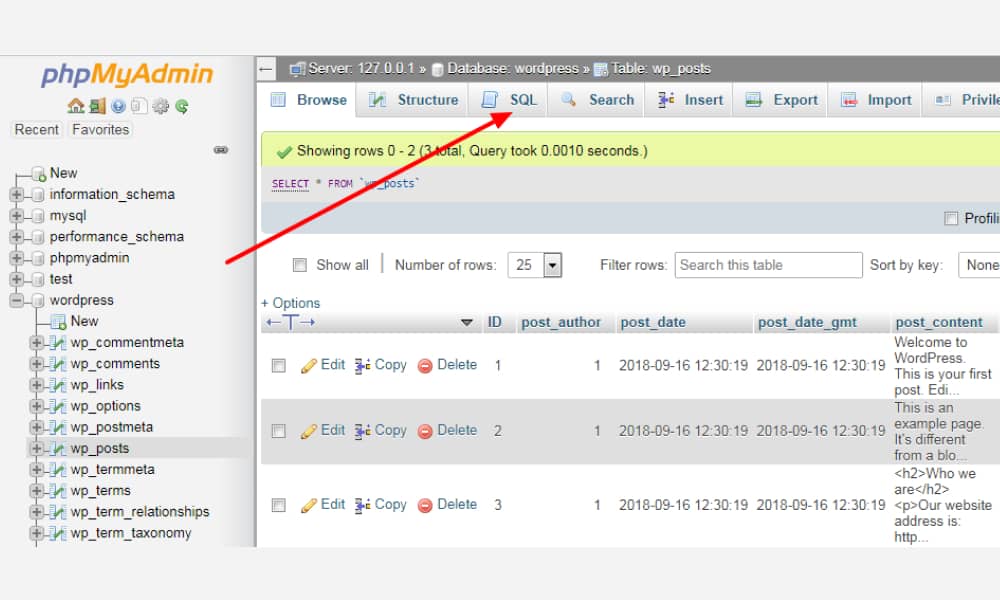Select wp_term_taxonomy table in tree
Viewport: 1000px width, 600px height.
coord(131,533)
